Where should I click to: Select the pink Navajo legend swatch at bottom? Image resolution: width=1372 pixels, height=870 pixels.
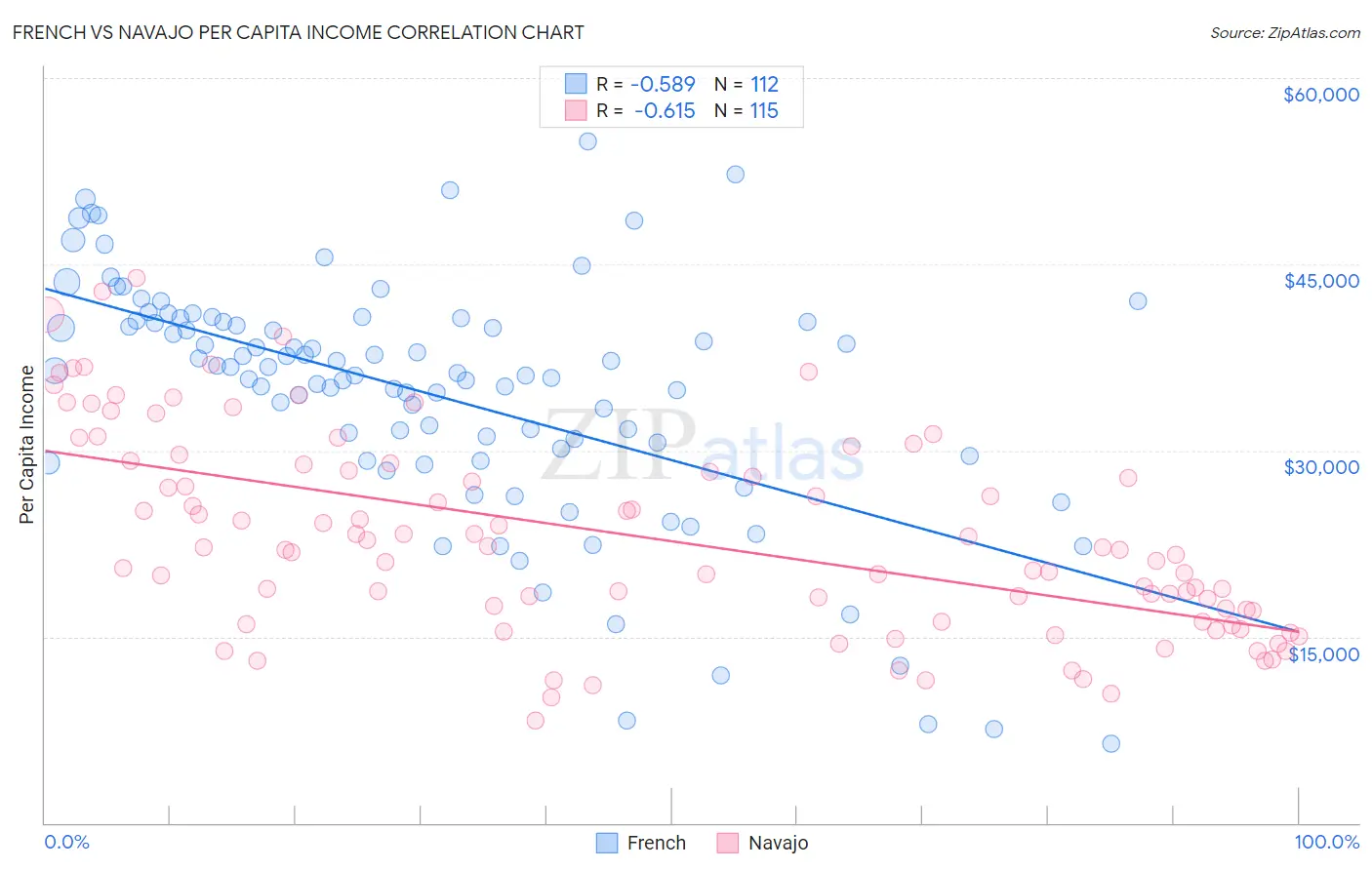[x=728, y=843]
